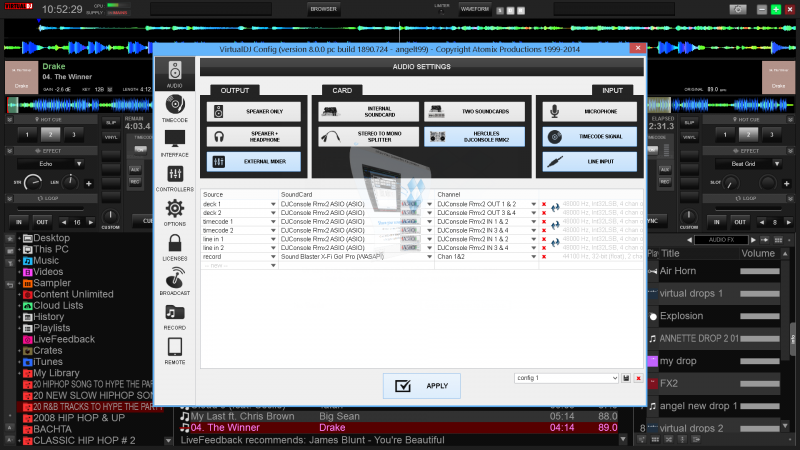Remove the deck 1 audio row
Viewport: 800px width, 450px height.
544,204
